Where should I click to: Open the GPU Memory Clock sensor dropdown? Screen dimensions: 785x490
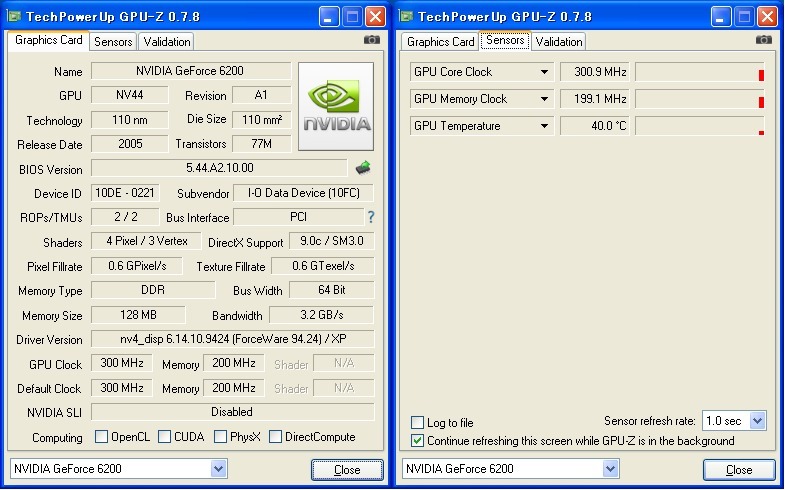pyautogui.click(x=544, y=99)
